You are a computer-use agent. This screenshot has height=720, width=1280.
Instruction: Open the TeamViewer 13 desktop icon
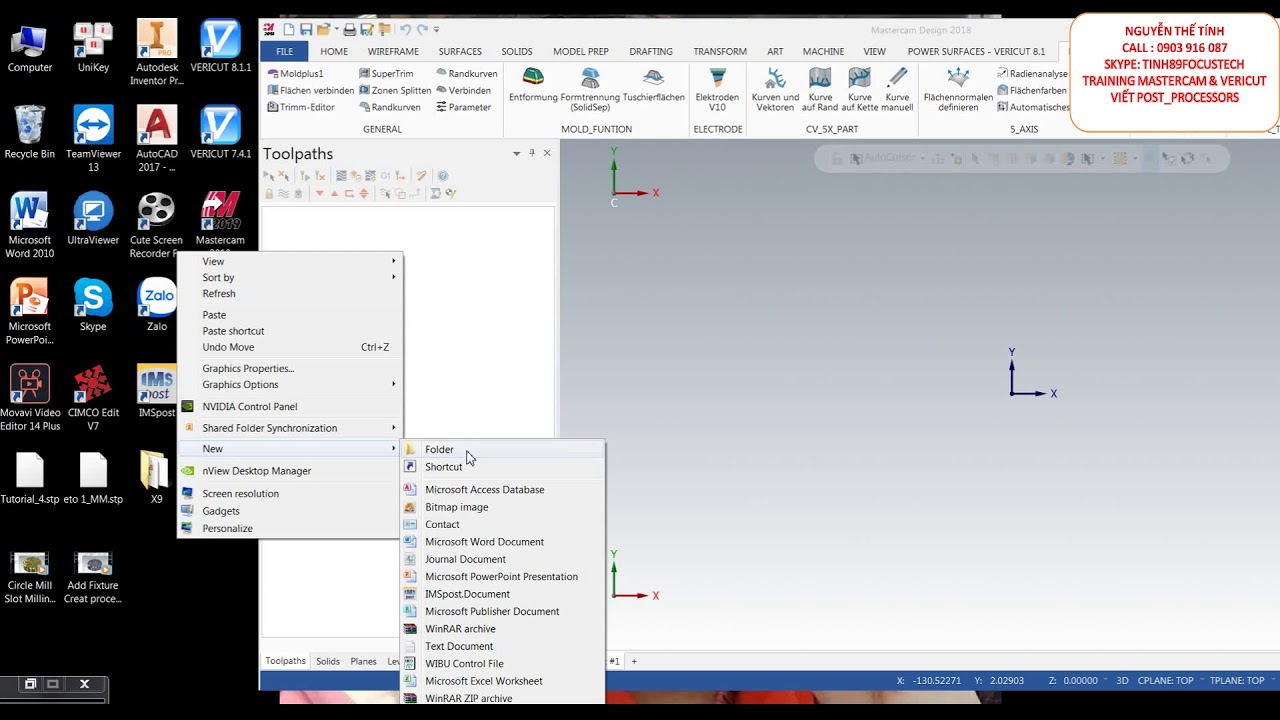[x=93, y=139]
